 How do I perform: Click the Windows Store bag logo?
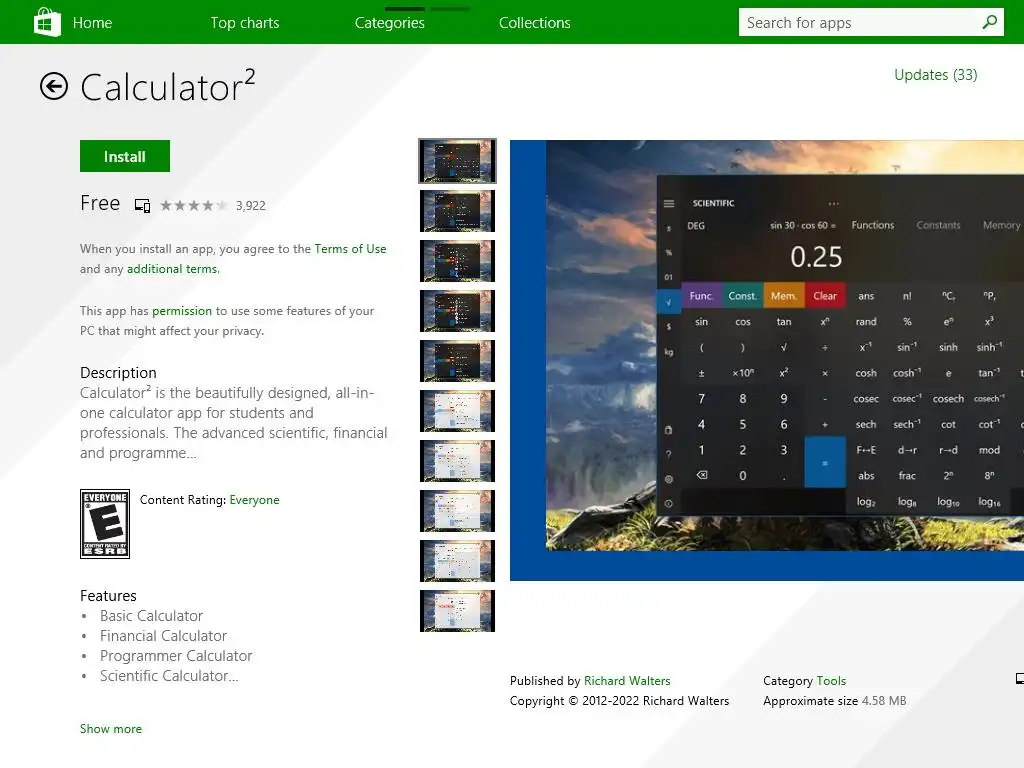point(47,22)
